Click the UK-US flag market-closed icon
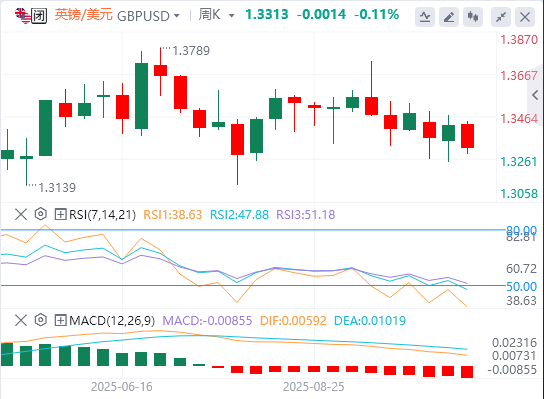The width and height of the screenshot is (544, 399). 31,16
